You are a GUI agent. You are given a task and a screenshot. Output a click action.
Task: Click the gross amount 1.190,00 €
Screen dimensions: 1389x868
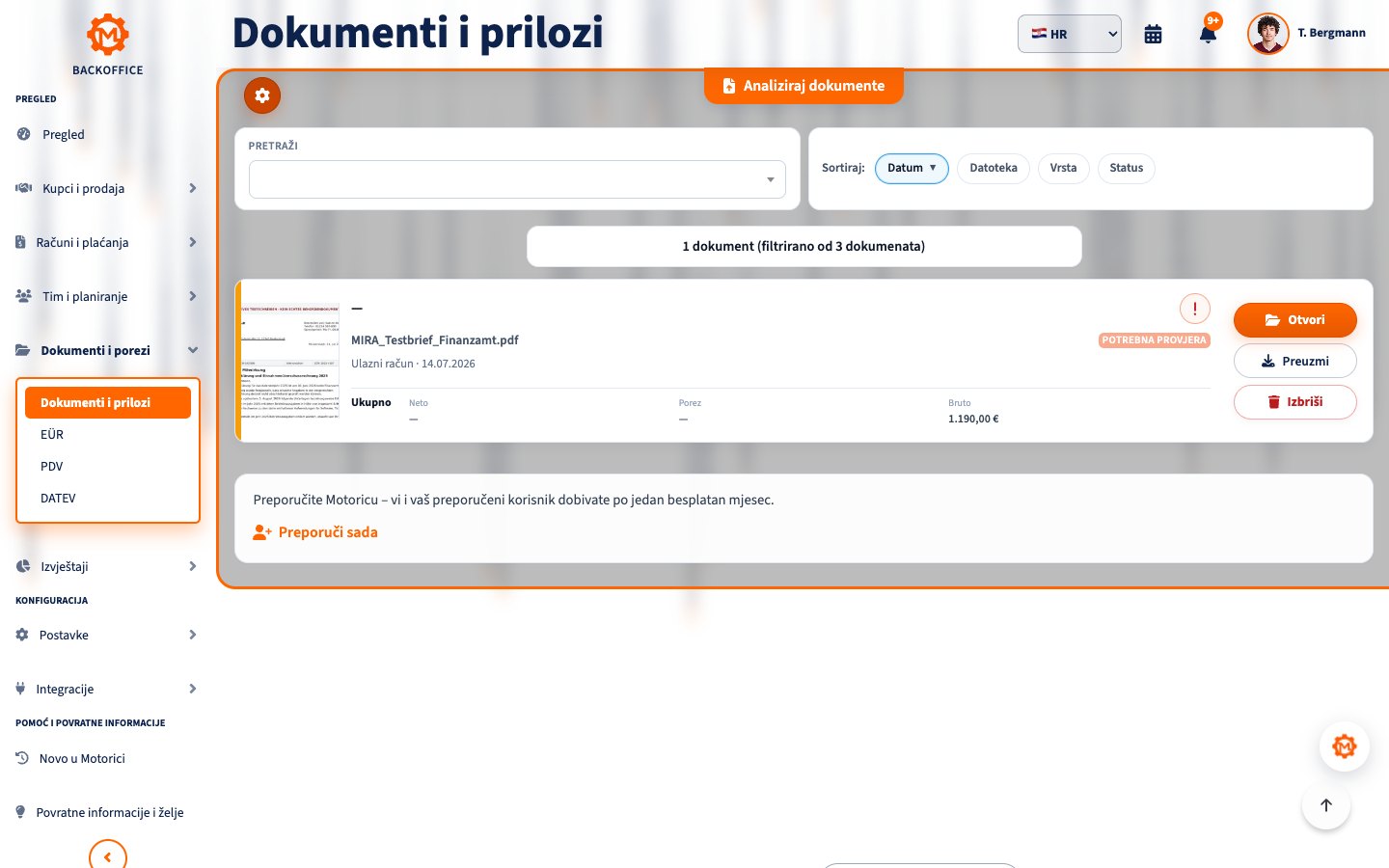tap(973, 419)
